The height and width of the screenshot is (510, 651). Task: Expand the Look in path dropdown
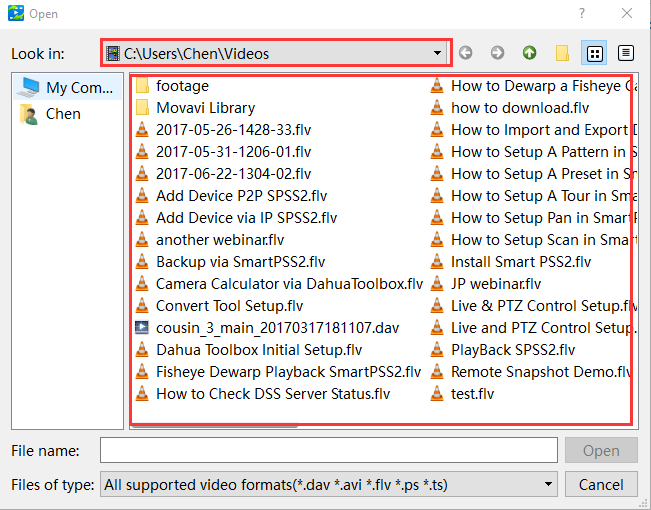point(438,53)
